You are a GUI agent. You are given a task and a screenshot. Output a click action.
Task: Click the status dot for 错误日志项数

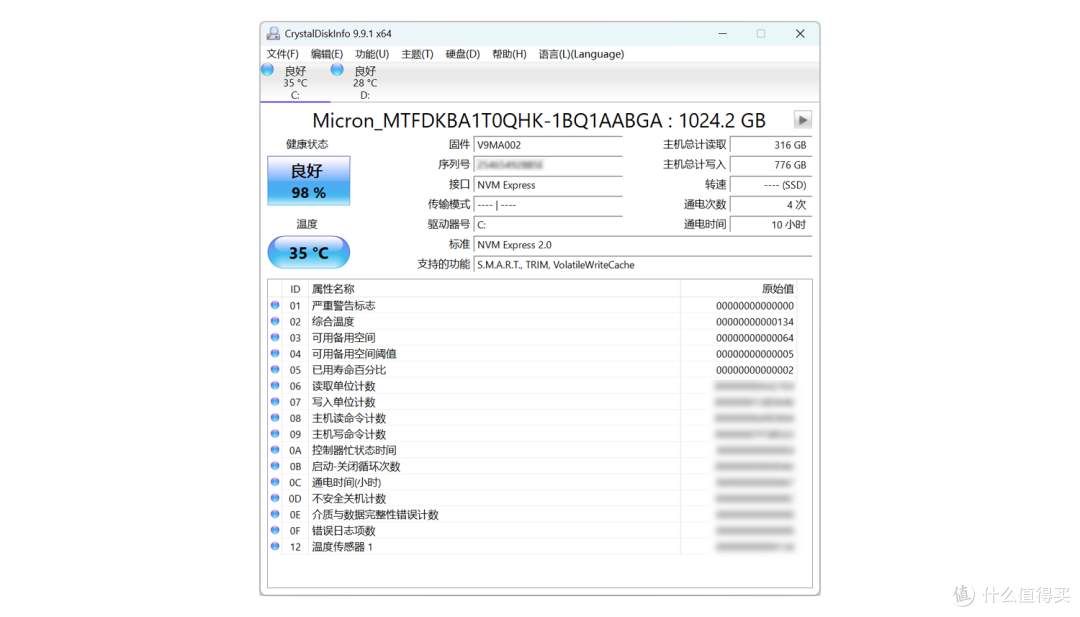point(275,530)
